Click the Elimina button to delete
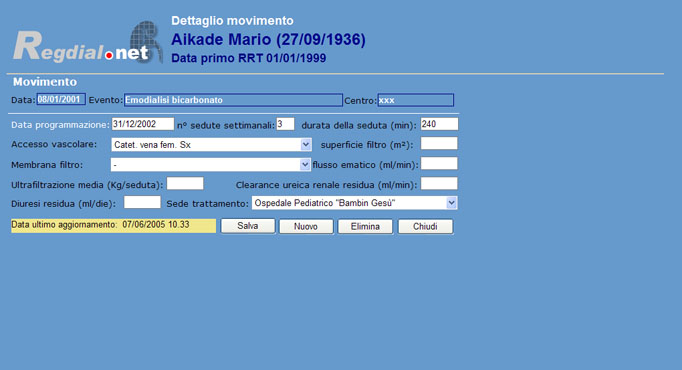This screenshot has width=682, height=370. coord(365,227)
